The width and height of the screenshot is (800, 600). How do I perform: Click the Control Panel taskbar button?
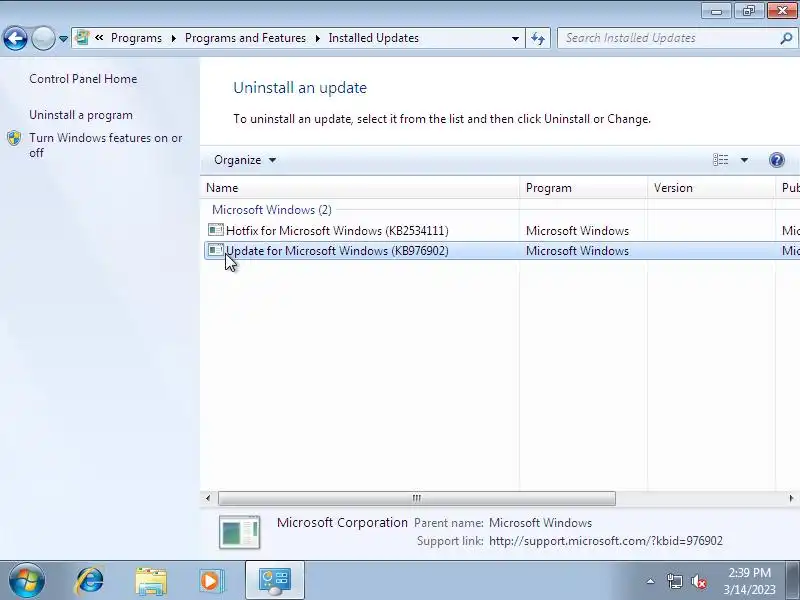[x=275, y=581]
